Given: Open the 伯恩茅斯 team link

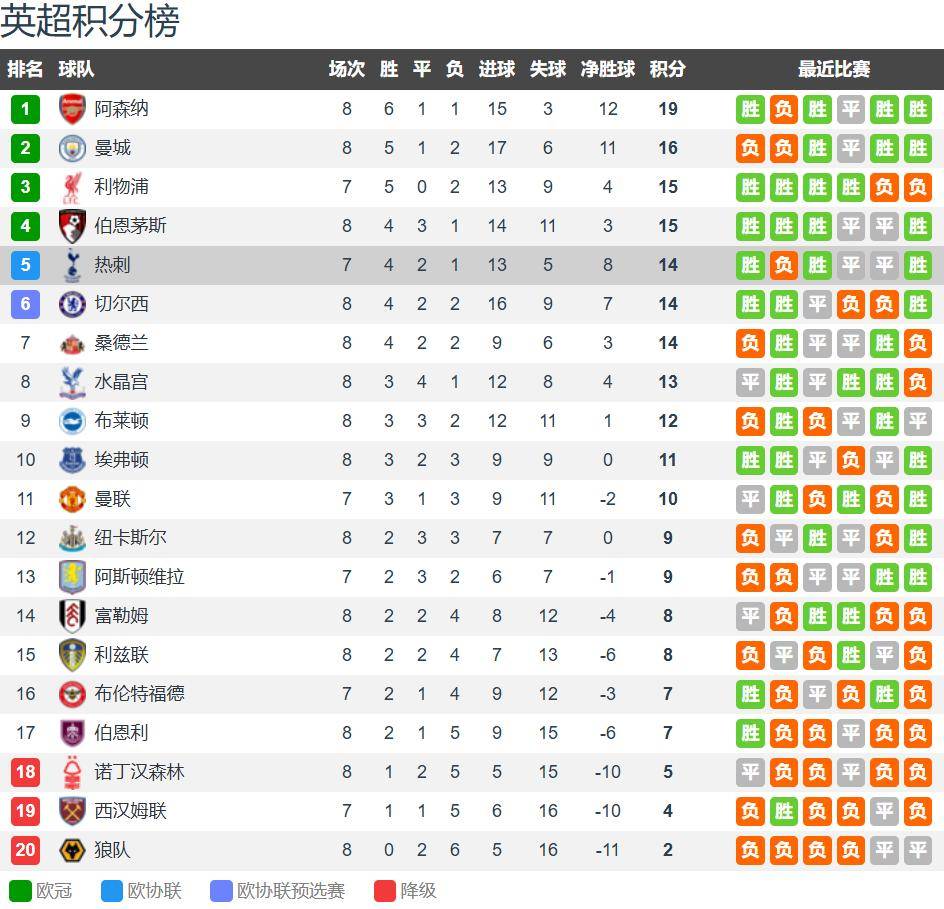Looking at the screenshot, I should pyautogui.click(x=130, y=226).
